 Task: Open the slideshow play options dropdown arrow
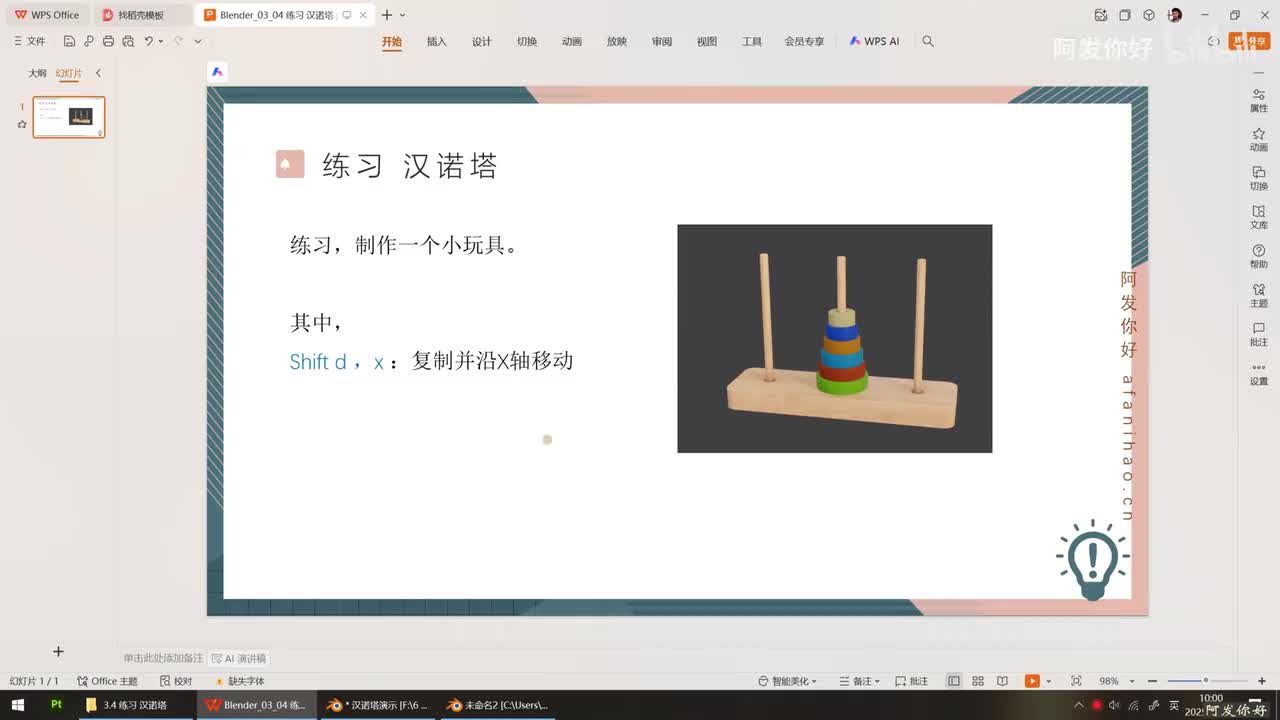pyautogui.click(x=1046, y=681)
